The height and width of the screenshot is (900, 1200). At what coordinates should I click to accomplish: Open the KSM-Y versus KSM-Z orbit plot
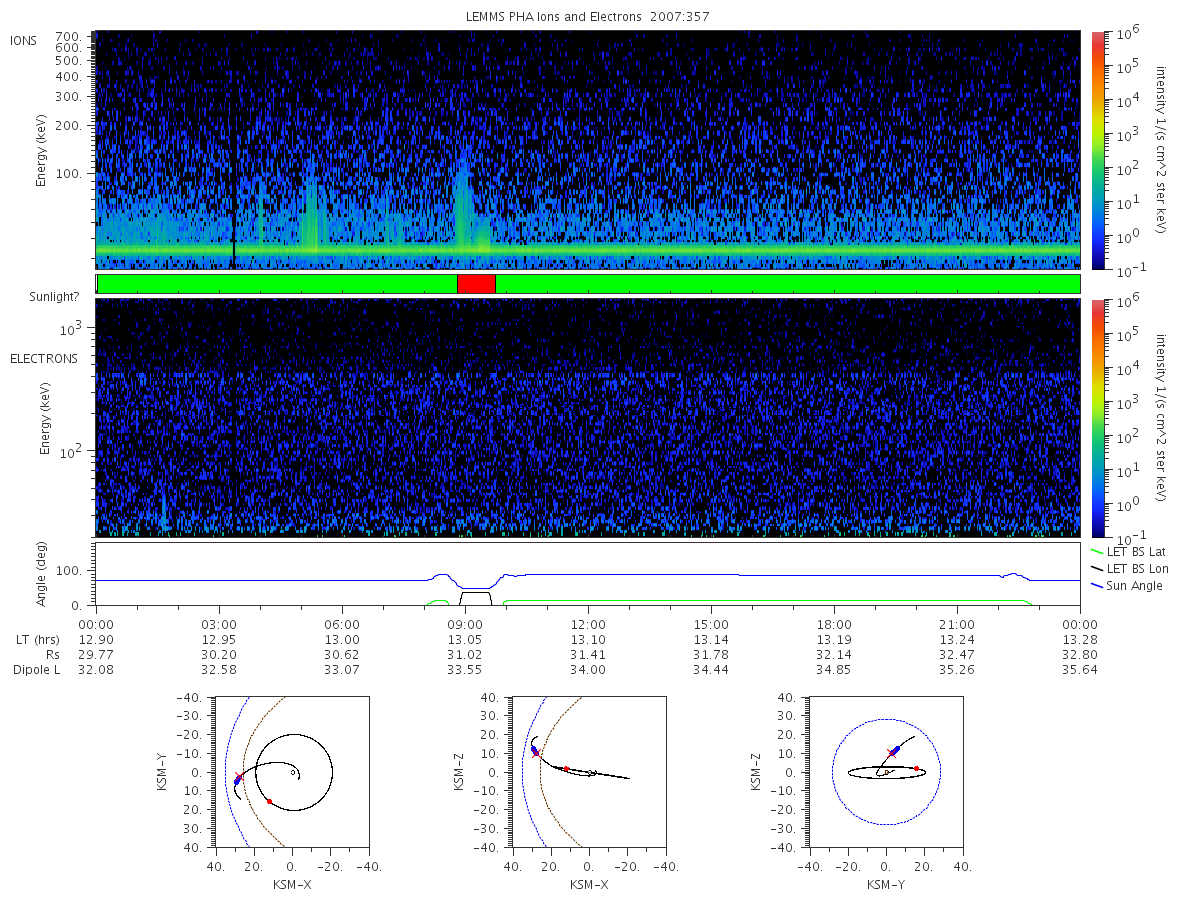886,772
